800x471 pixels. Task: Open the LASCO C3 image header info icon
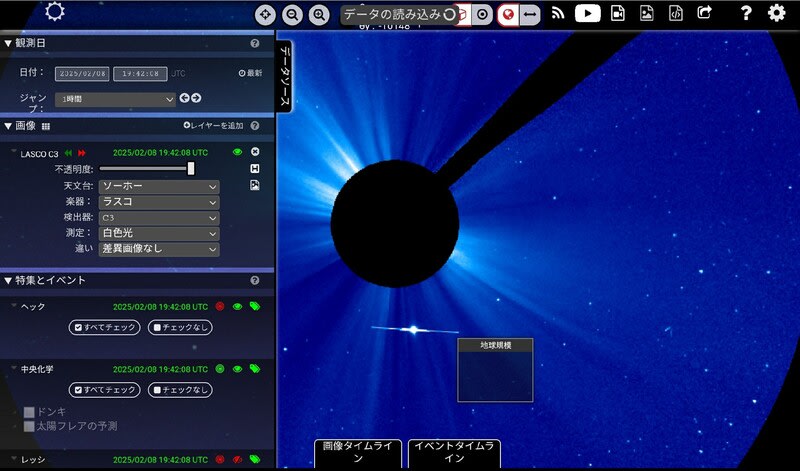255,168
